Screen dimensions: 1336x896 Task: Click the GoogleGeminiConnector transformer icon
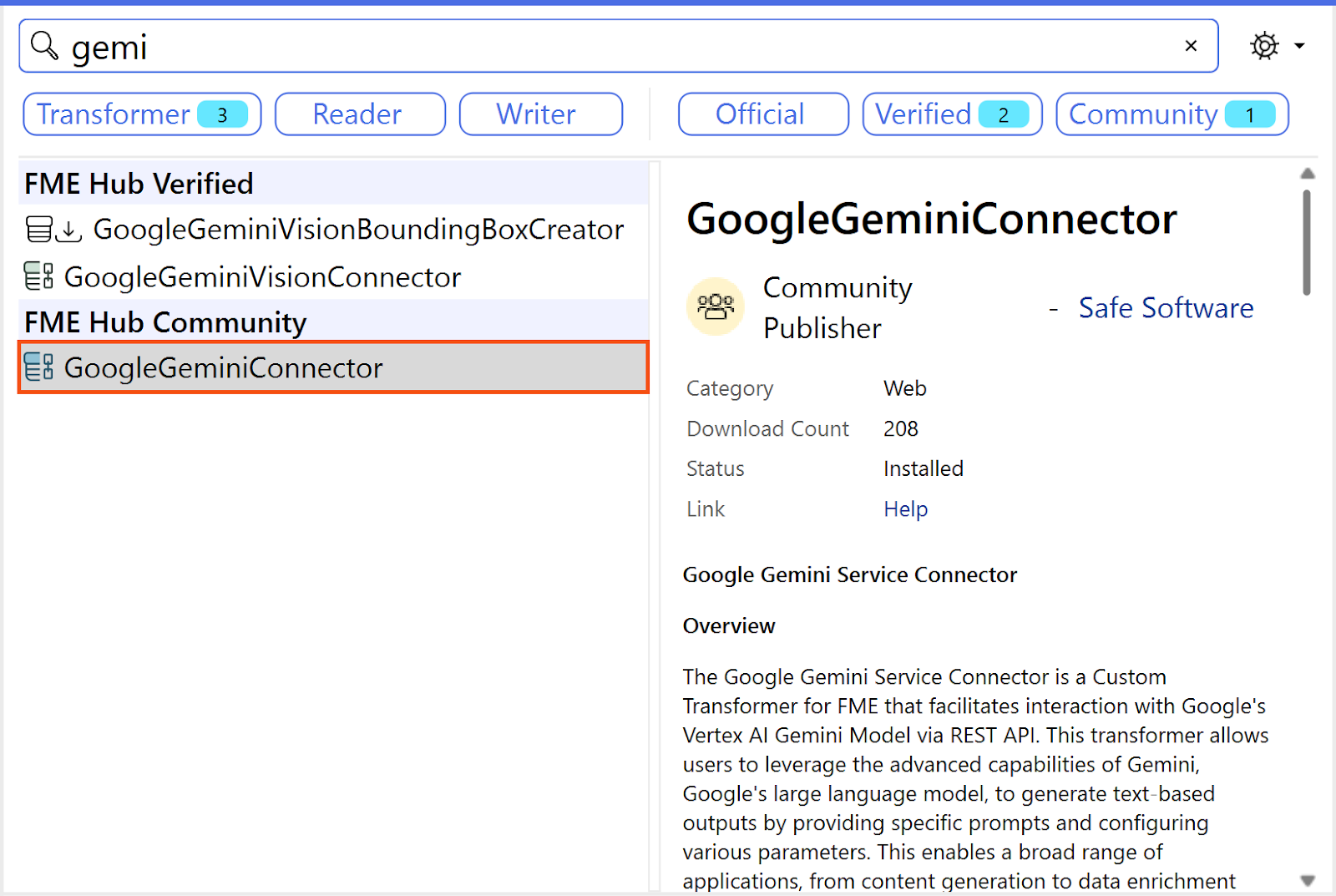[x=38, y=367]
